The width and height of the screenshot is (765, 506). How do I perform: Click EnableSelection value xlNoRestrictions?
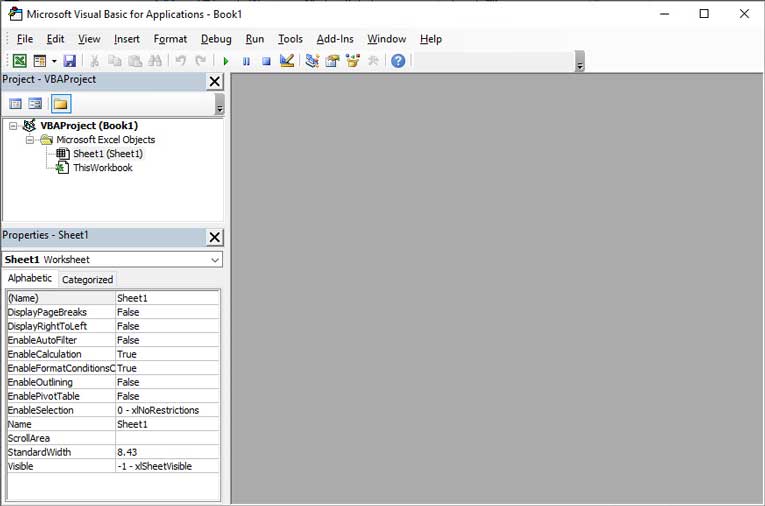[167, 410]
